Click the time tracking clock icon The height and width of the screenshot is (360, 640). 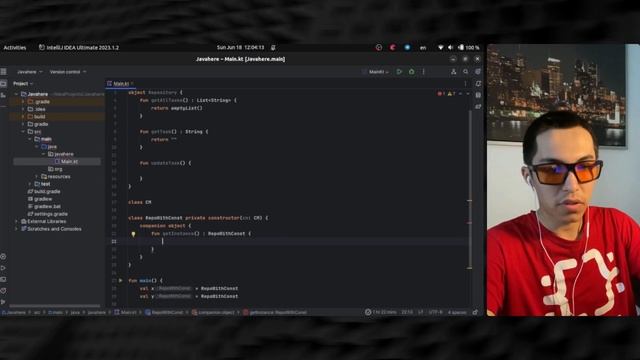click(368, 312)
